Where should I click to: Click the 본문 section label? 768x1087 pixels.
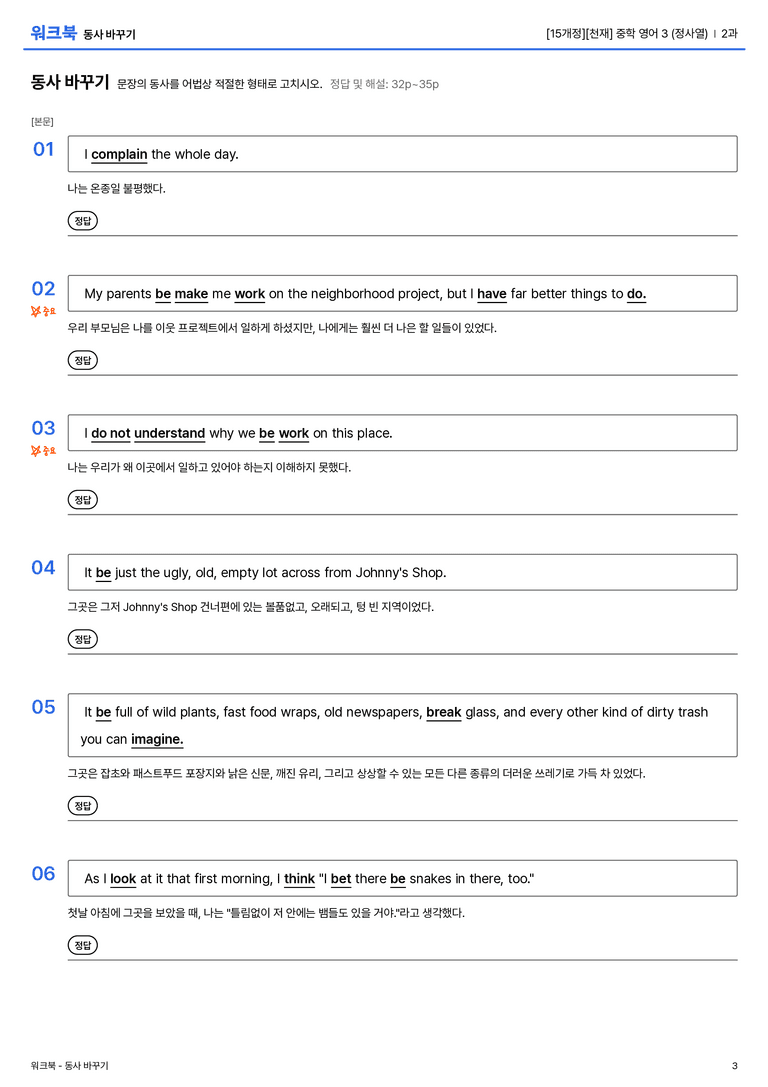tap(42, 121)
